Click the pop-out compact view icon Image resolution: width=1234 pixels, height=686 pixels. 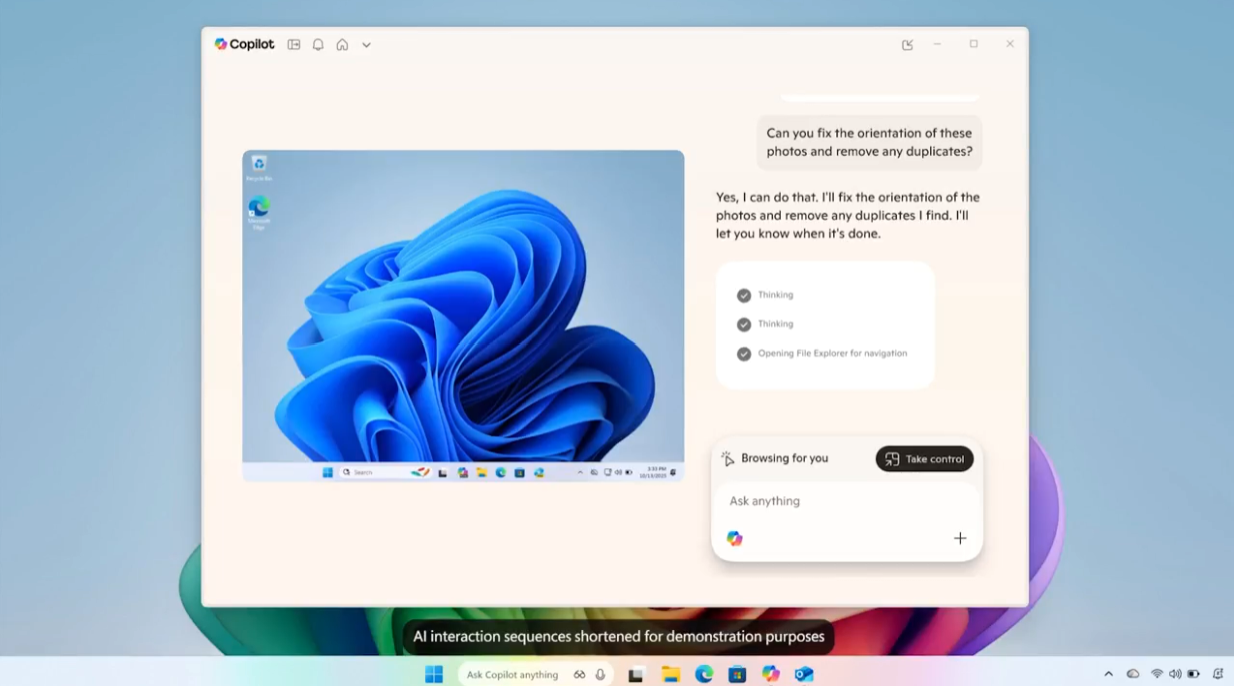(x=907, y=45)
